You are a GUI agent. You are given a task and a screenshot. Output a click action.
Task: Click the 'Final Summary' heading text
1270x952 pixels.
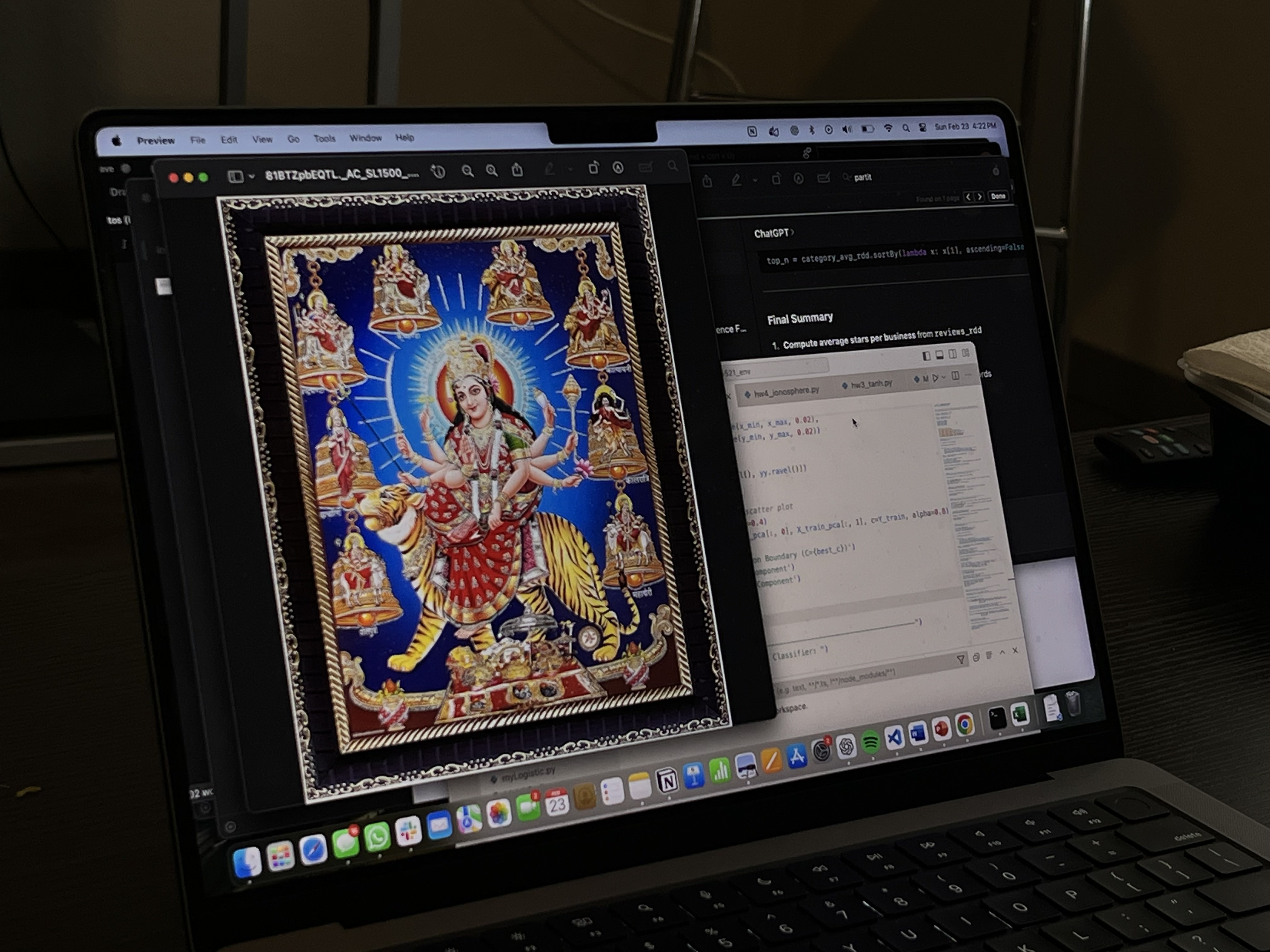800,319
